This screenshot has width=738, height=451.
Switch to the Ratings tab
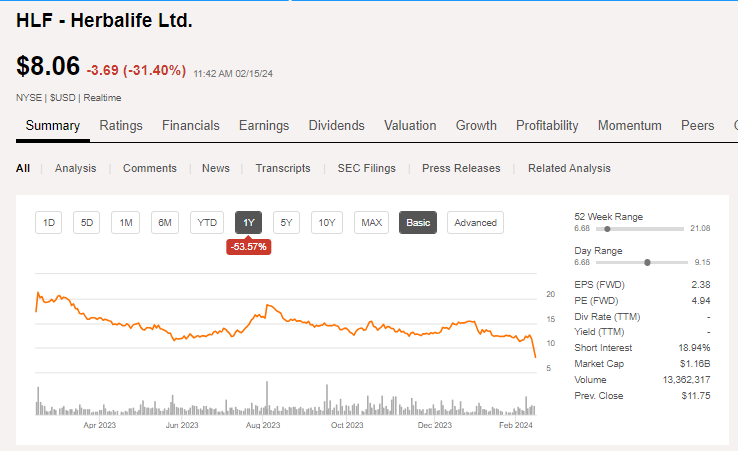click(x=121, y=126)
